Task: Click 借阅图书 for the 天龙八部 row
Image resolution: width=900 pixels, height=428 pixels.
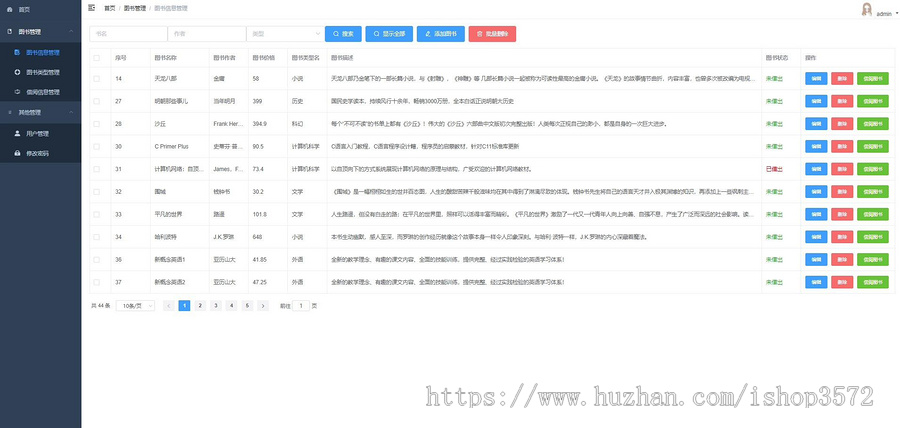Action: (872, 79)
